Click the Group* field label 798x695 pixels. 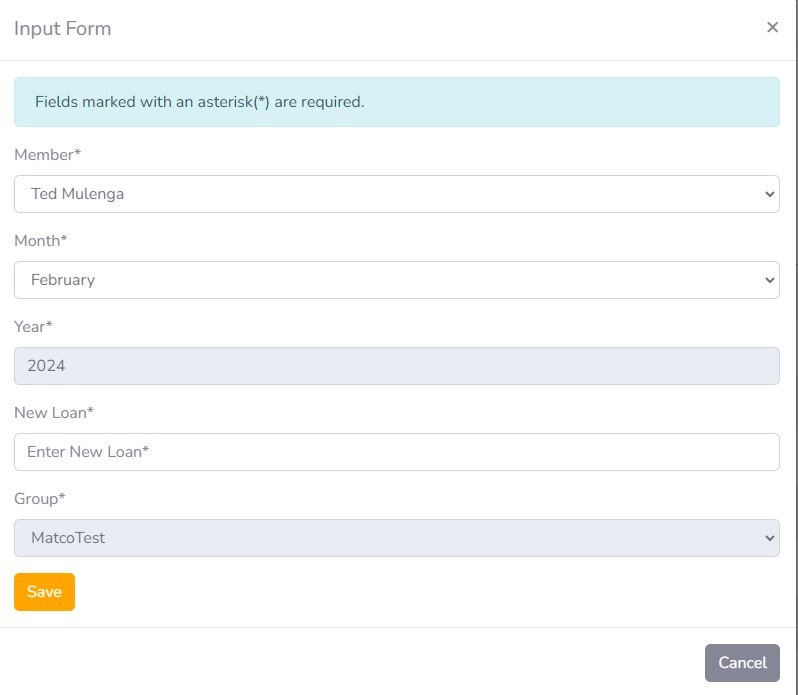[40, 499]
